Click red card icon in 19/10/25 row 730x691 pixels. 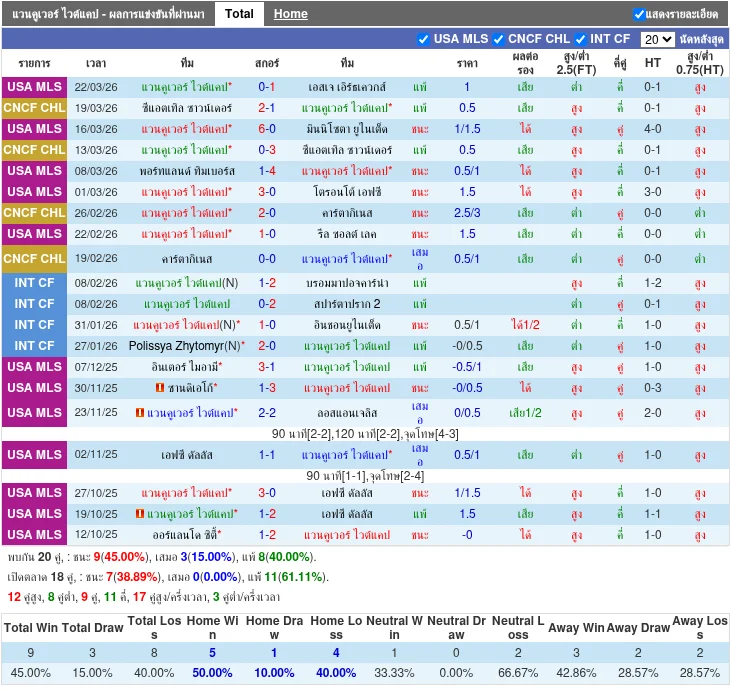(x=140, y=514)
